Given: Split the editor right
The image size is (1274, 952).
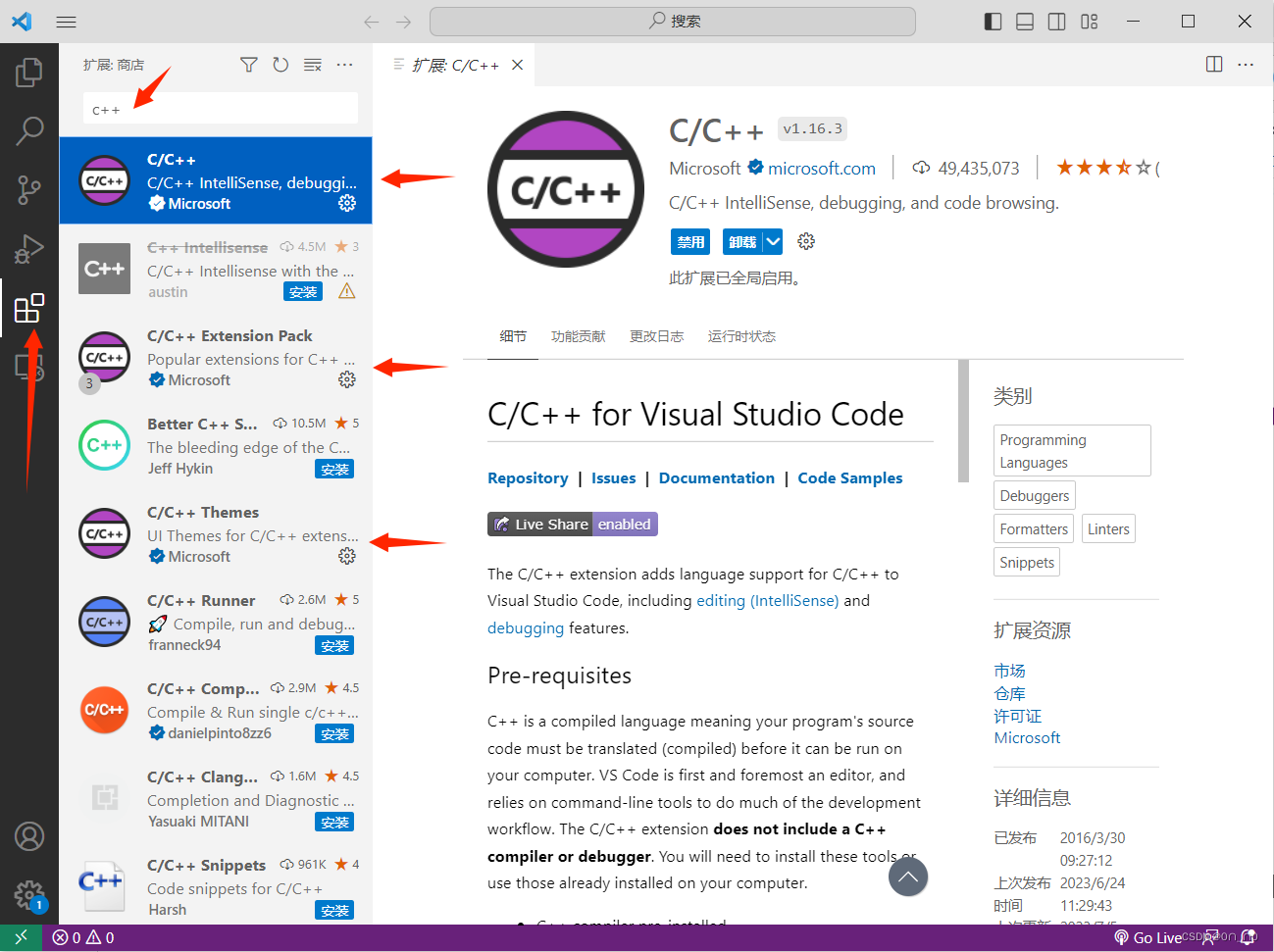Looking at the screenshot, I should point(1214,64).
